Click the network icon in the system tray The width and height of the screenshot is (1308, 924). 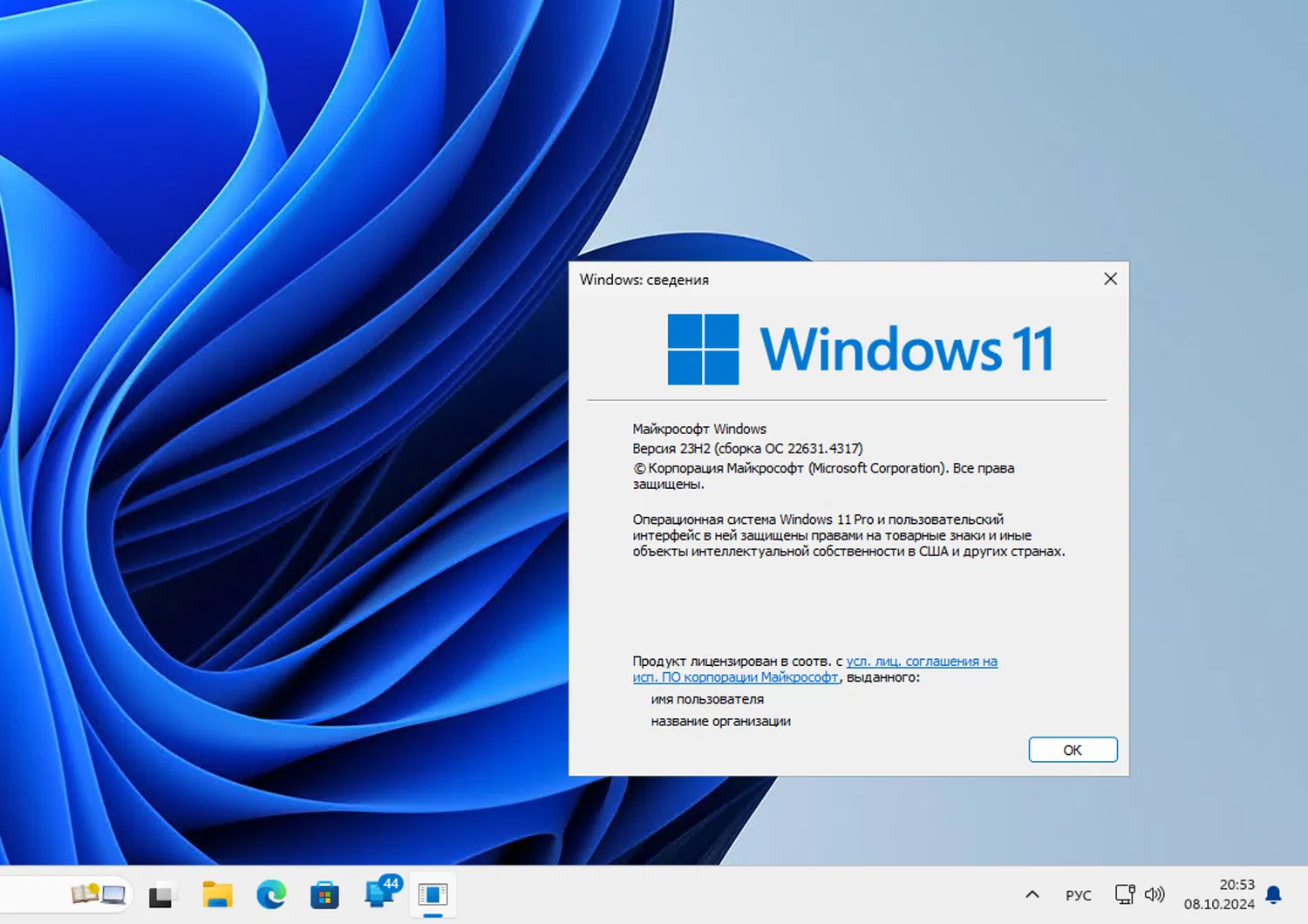pos(1123,894)
